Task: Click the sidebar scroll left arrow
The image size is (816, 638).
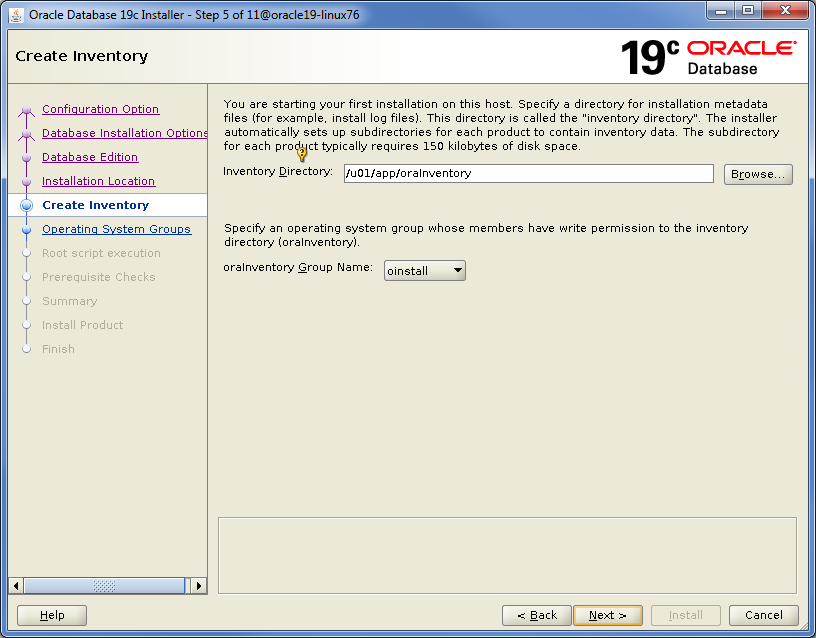Action: pyautogui.click(x=16, y=586)
